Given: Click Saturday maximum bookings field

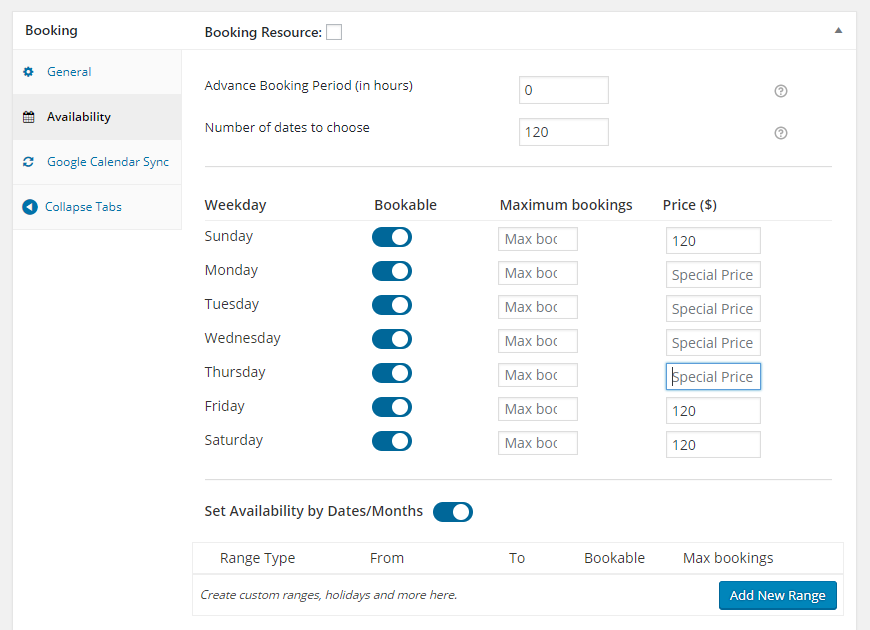Looking at the screenshot, I should tap(538, 443).
